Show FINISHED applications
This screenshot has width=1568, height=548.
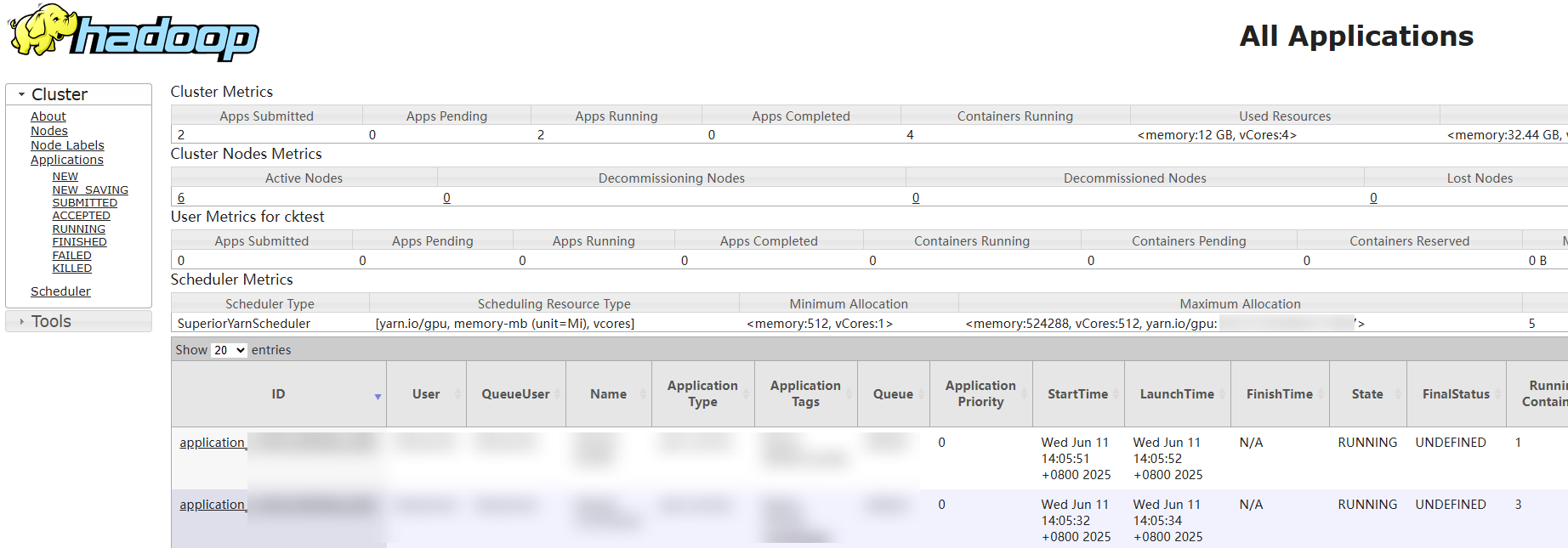[79, 242]
